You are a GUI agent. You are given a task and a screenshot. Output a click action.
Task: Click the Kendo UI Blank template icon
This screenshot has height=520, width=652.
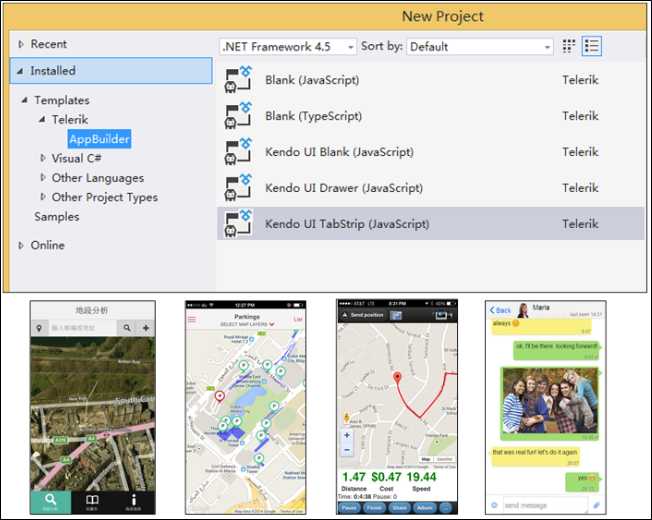click(238, 152)
